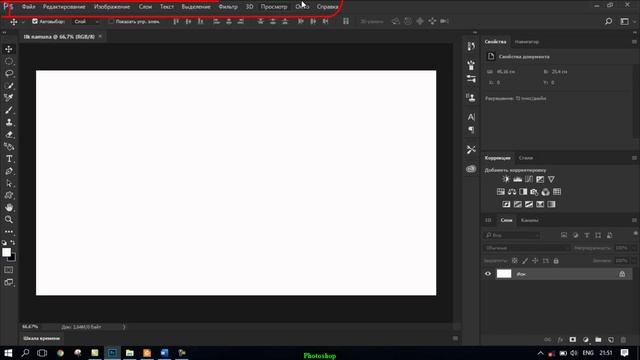Open the Файл menu

tap(28, 7)
